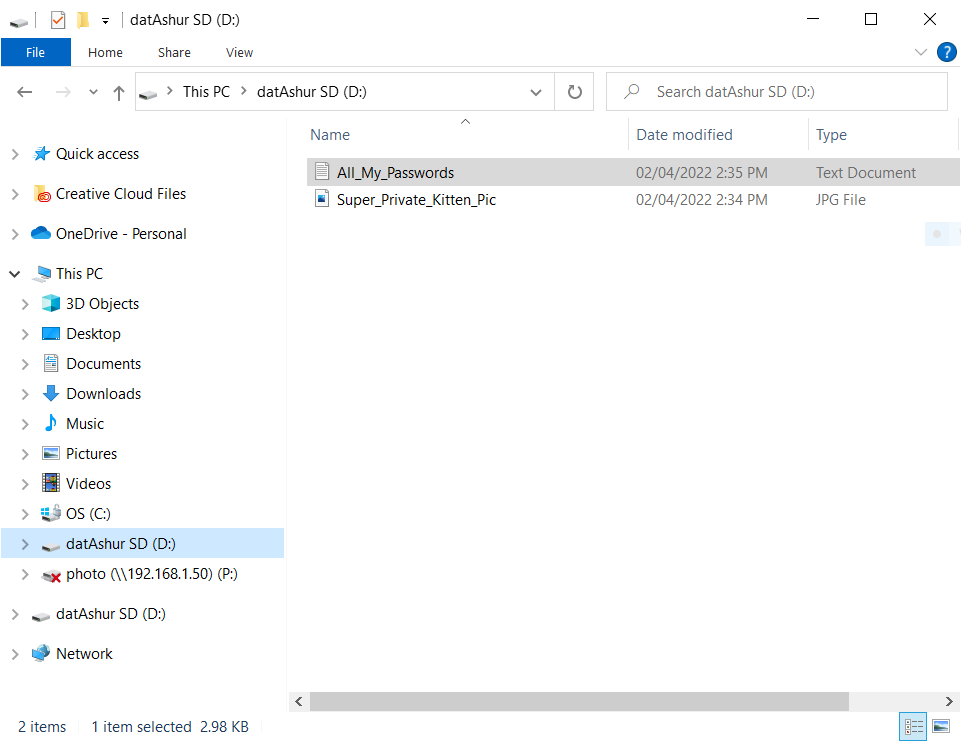Select This PC in the navigation pane
This screenshot has width=961, height=742.
click(x=80, y=273)
